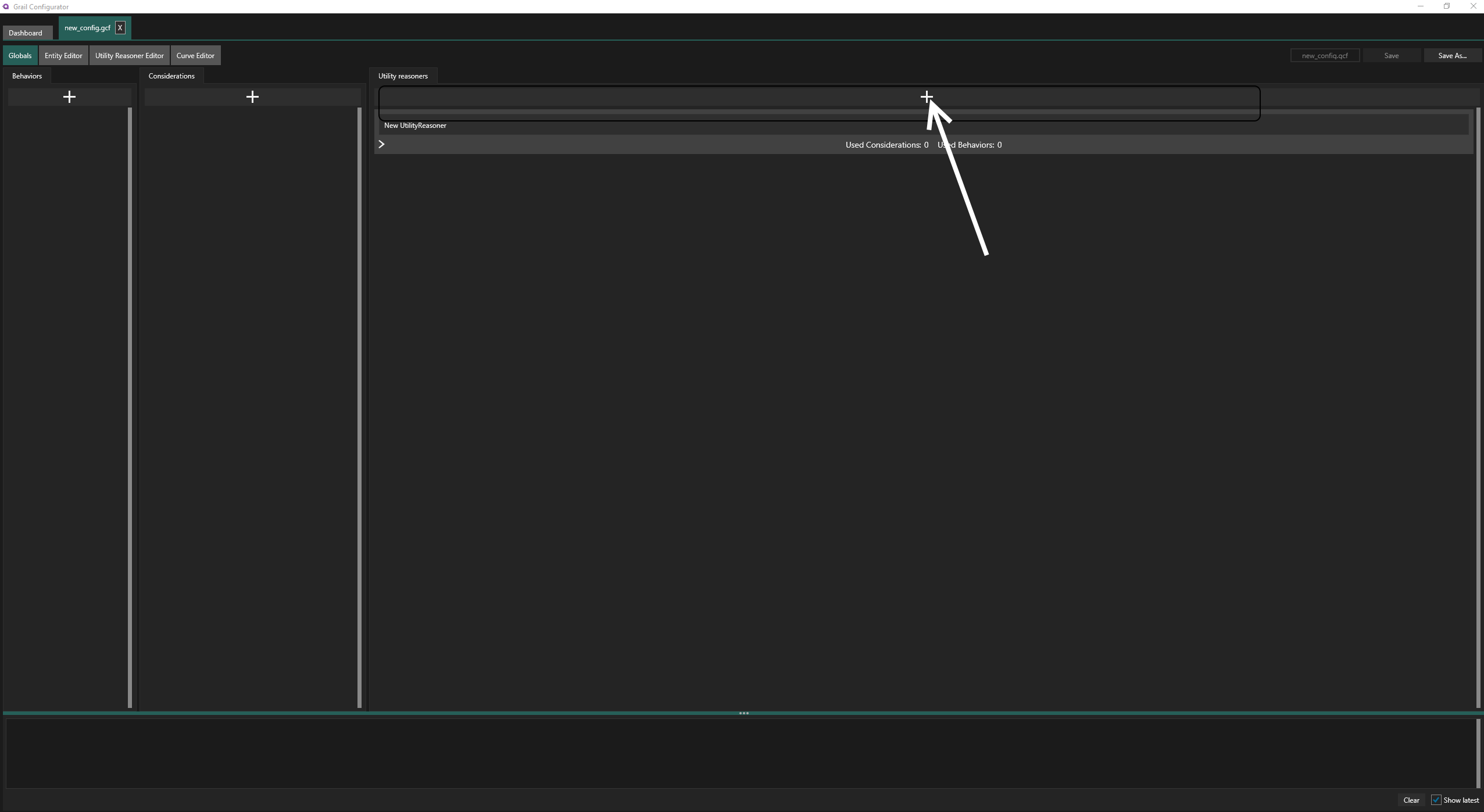This screenshot has width=1484, height=812.
Task: Clear the log output
Action: 1411,800
